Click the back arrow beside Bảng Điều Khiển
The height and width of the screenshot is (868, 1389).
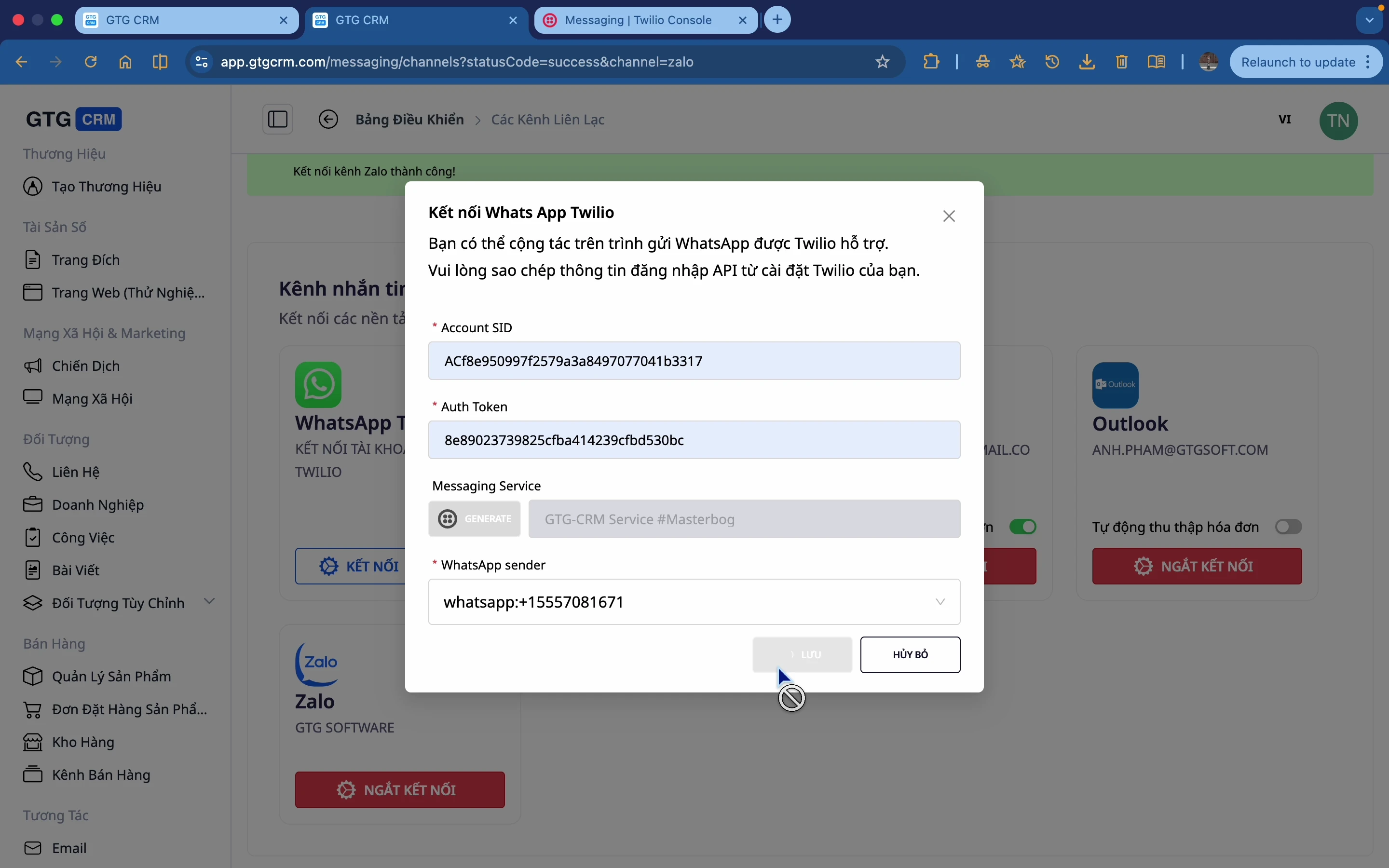(328, 119)
